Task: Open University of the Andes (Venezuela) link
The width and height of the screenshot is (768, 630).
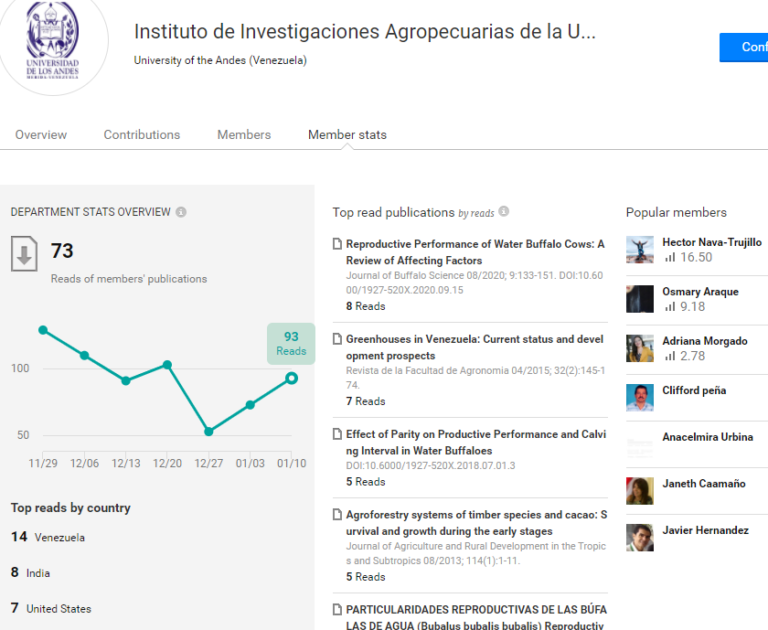Action: coord(220,60)
